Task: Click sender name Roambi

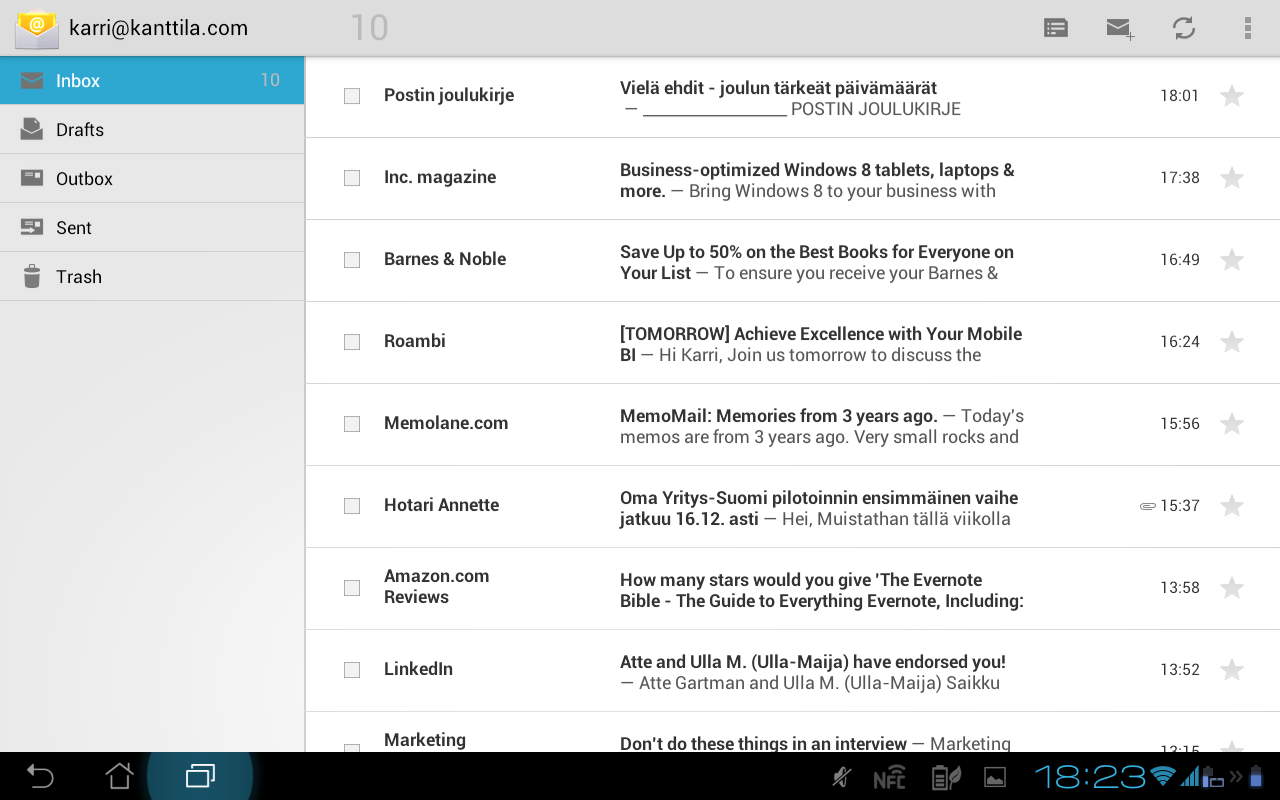Action: (415, 341)
